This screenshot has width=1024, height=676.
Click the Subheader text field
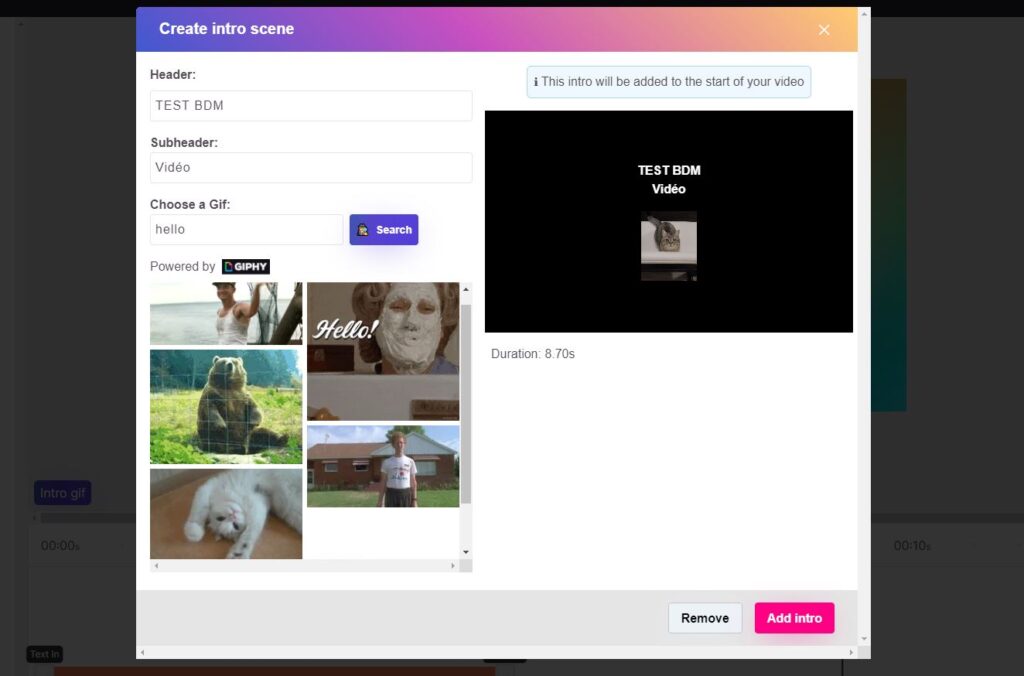[x=311, y=168]
